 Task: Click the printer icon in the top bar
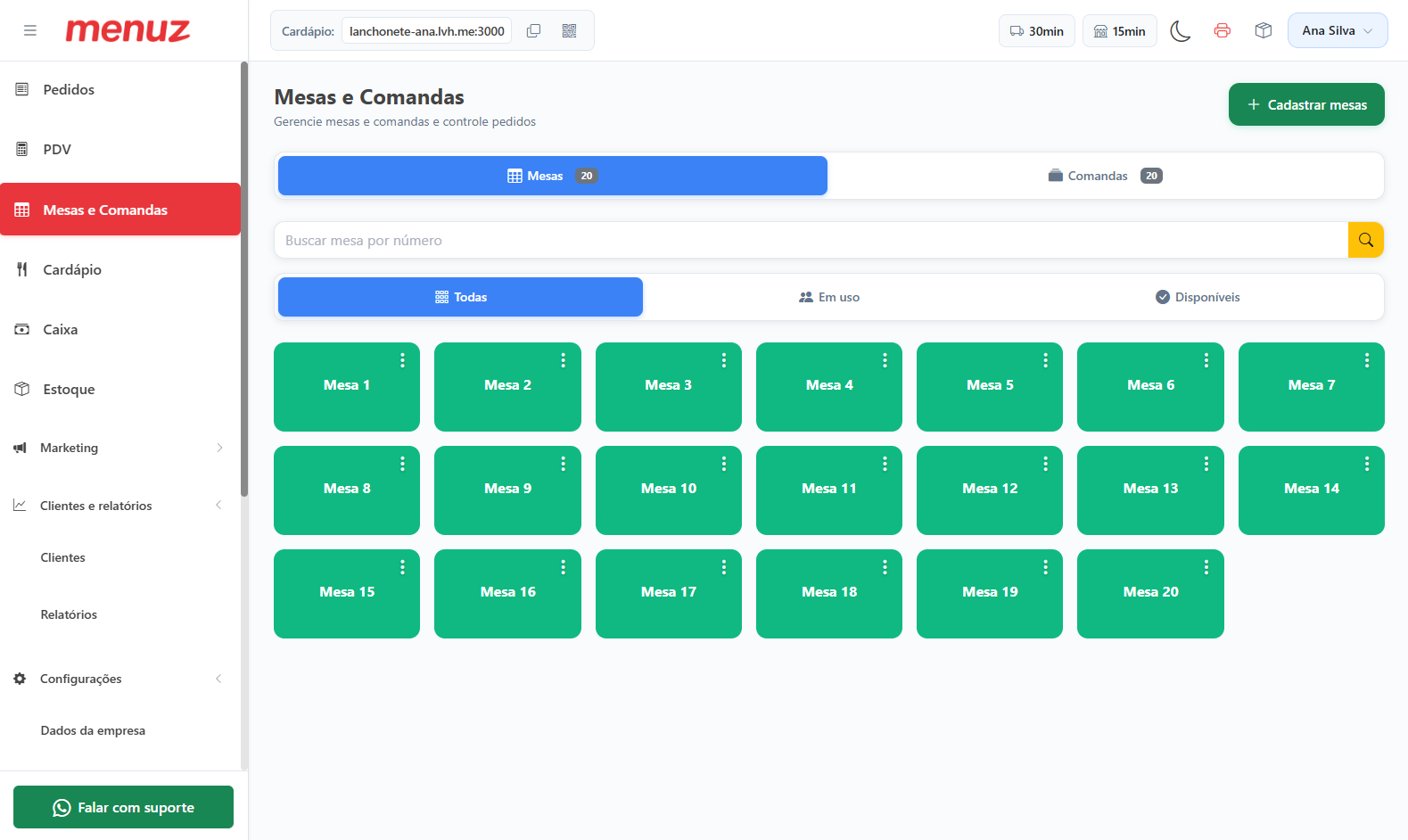point(1222,31)
